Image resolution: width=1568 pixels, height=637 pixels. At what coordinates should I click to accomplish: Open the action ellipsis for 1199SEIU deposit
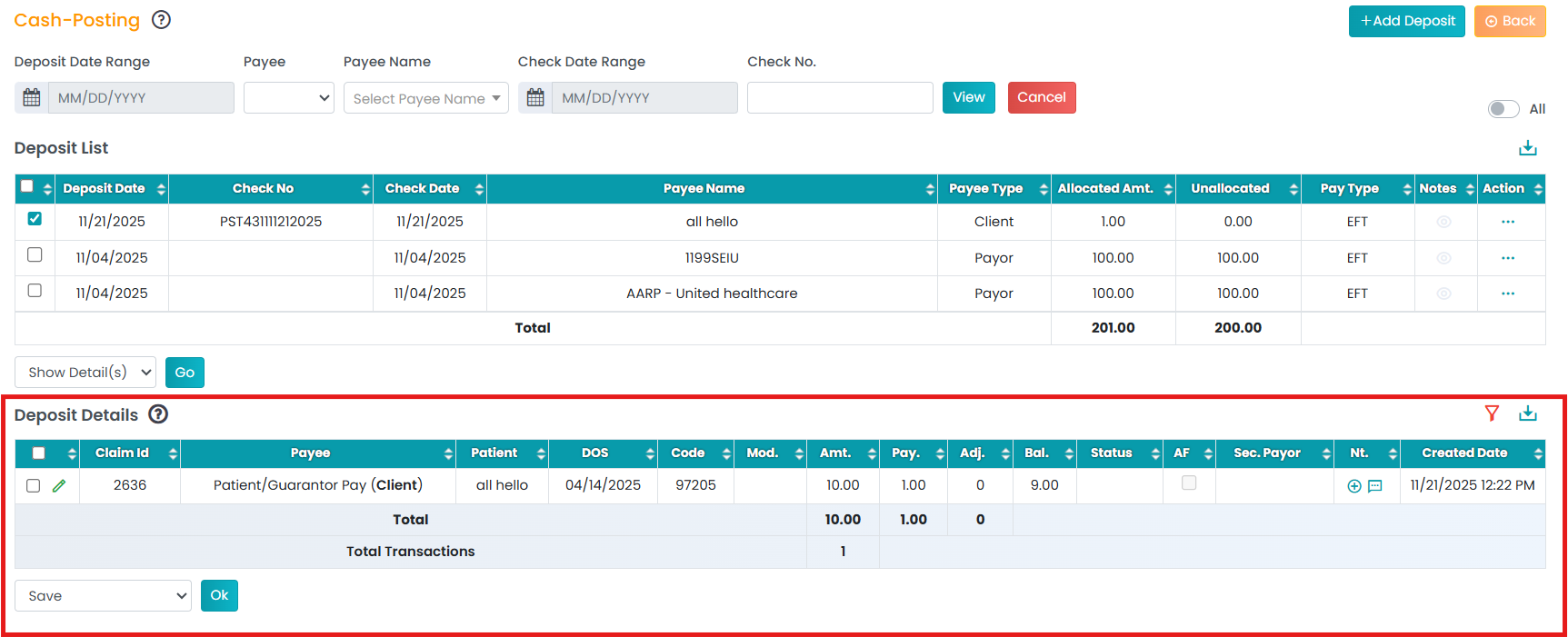(1508, 258)
